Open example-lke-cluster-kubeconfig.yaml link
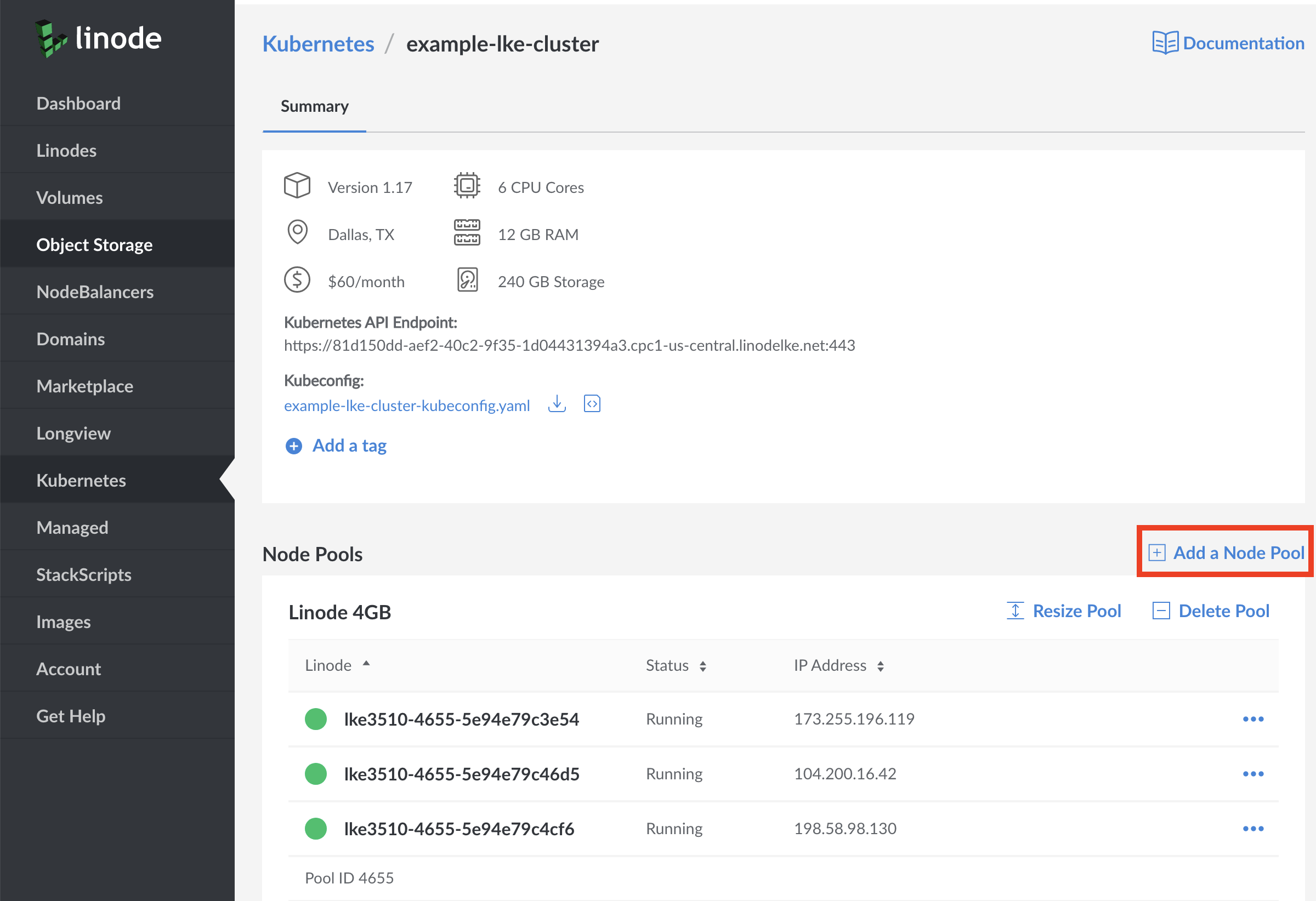The image size is (1316, 901). (x=406, y=406)
